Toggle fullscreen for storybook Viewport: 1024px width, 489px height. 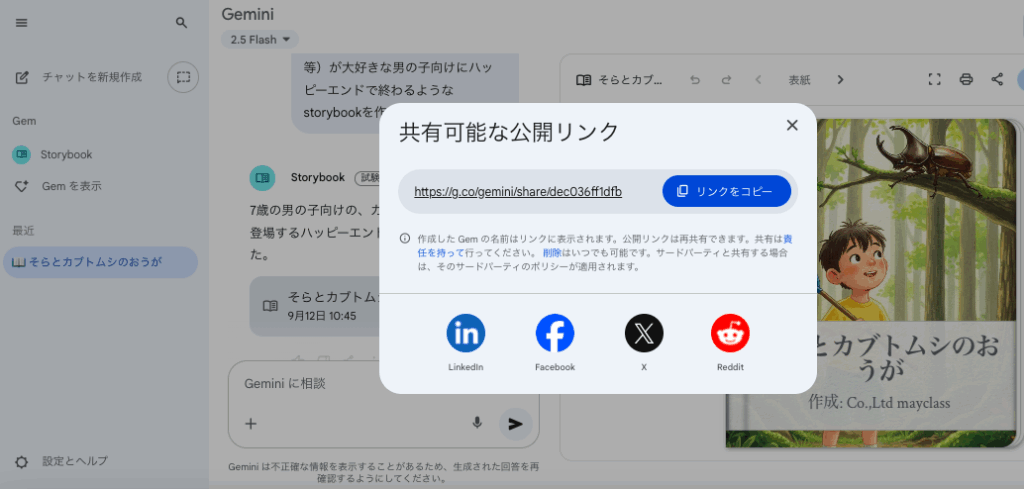pos(935,80)
